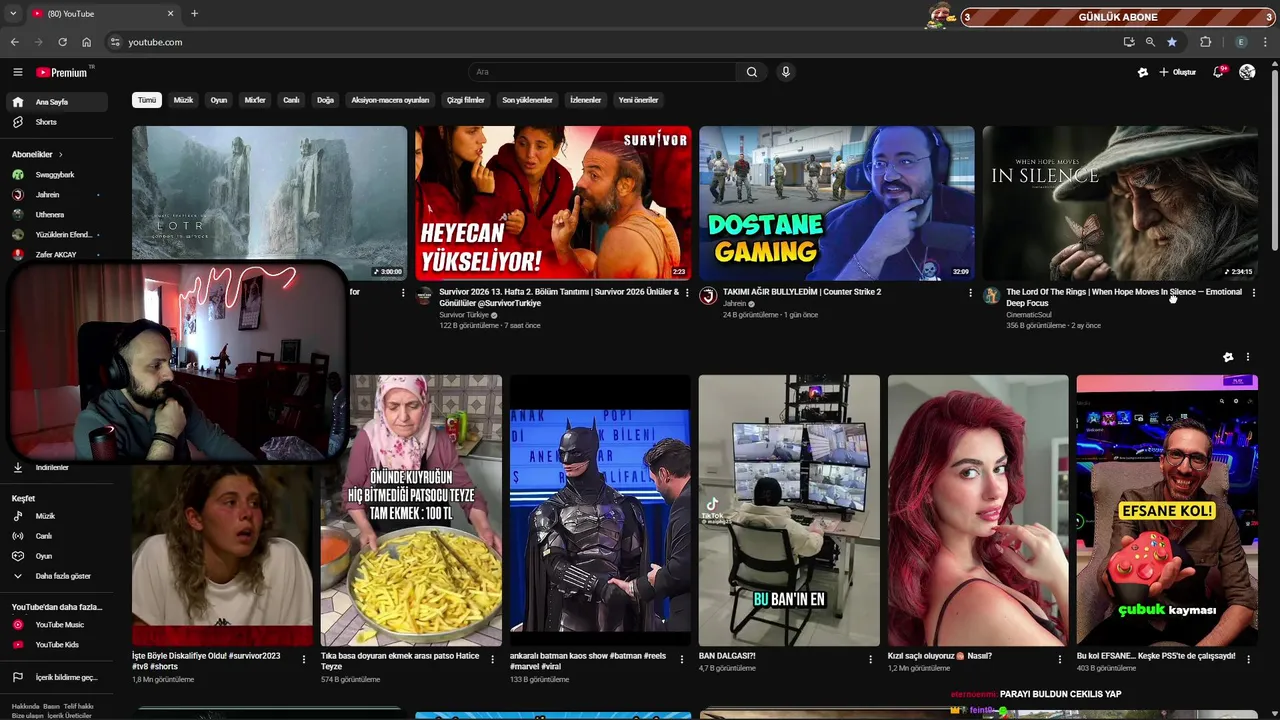
Task: Click the Shorts shelf sparkle icon
Action: pos(1228,357)
